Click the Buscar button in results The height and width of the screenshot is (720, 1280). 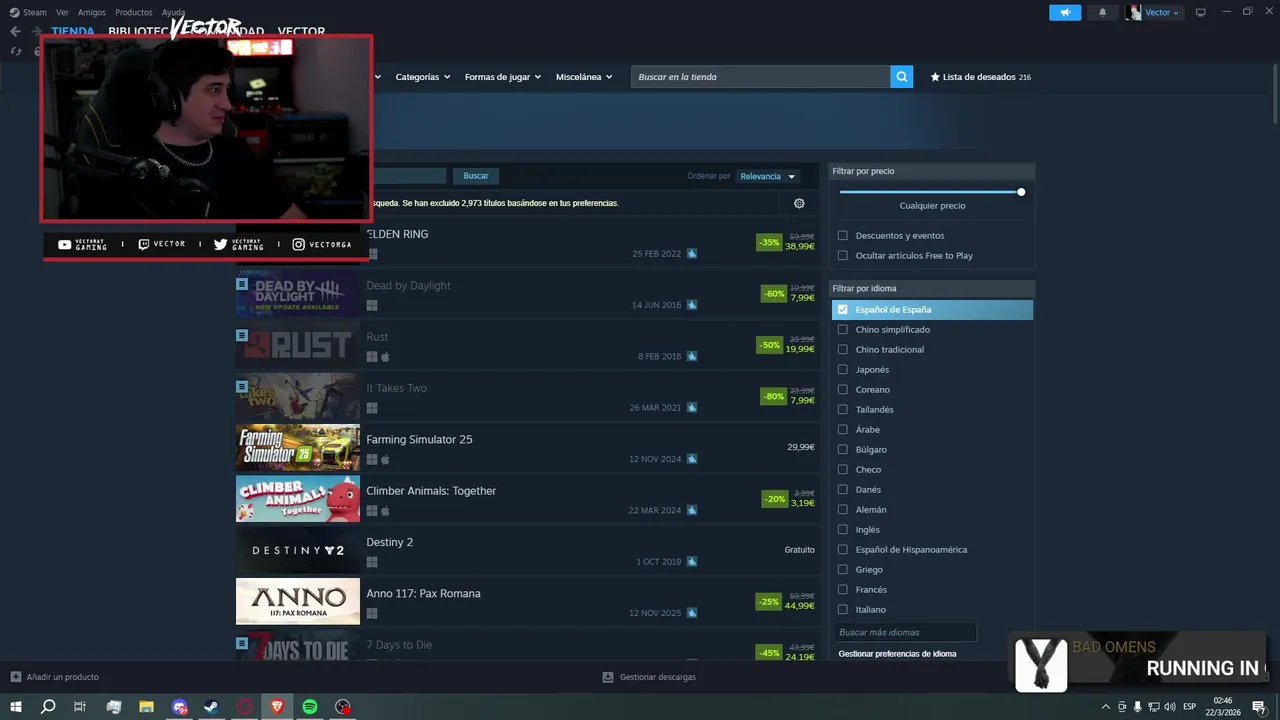(x=476, y=176)
